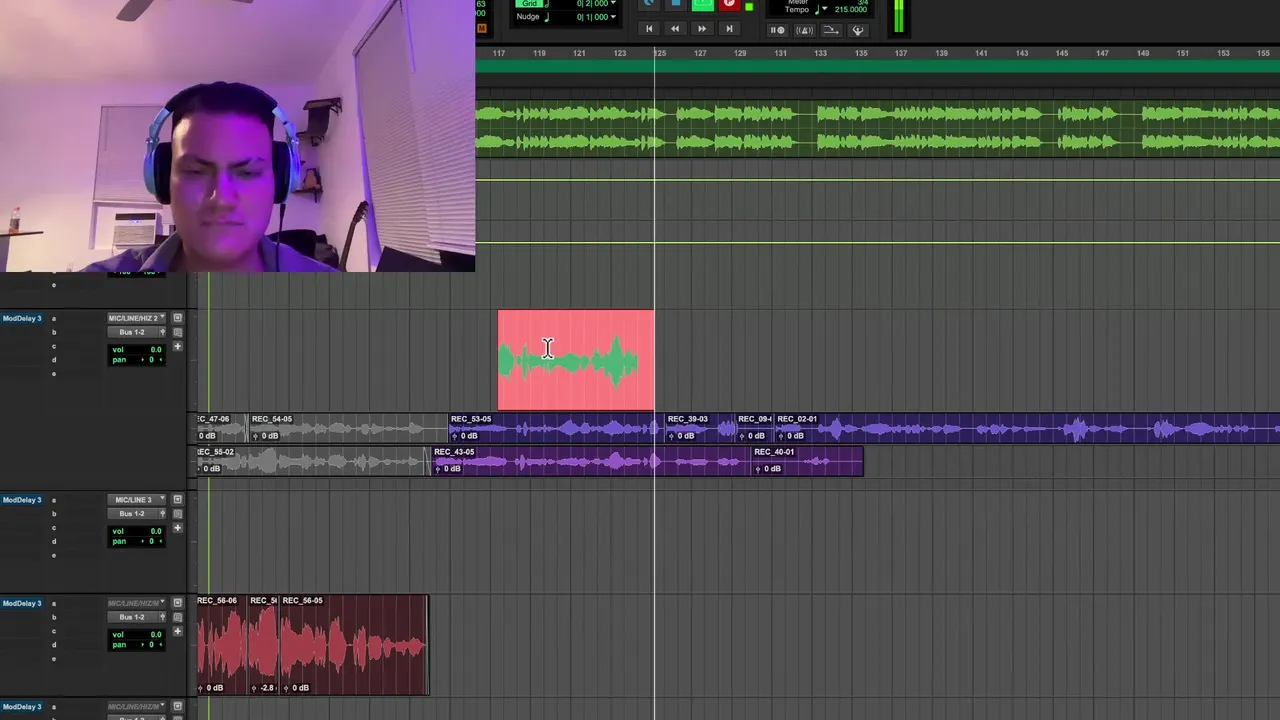Click the orange M icon in toolbar

[x=481, y=28]
